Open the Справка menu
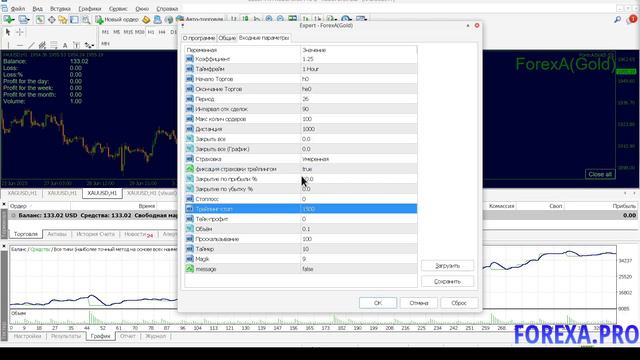 [x=167, y=8]
